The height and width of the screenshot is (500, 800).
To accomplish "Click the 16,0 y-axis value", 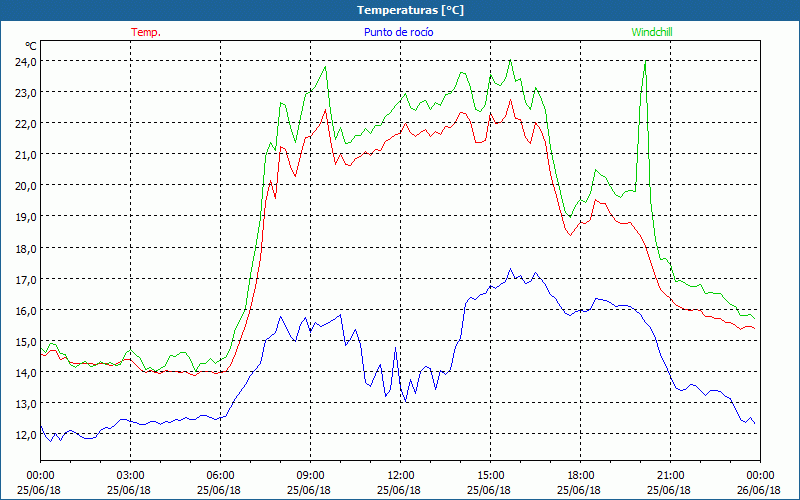I will coord(26,310).
